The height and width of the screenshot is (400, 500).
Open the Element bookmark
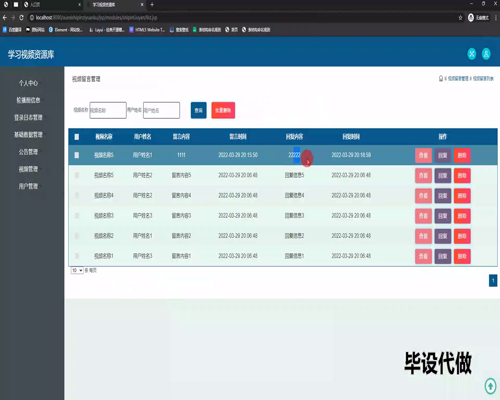click(65, 30)
